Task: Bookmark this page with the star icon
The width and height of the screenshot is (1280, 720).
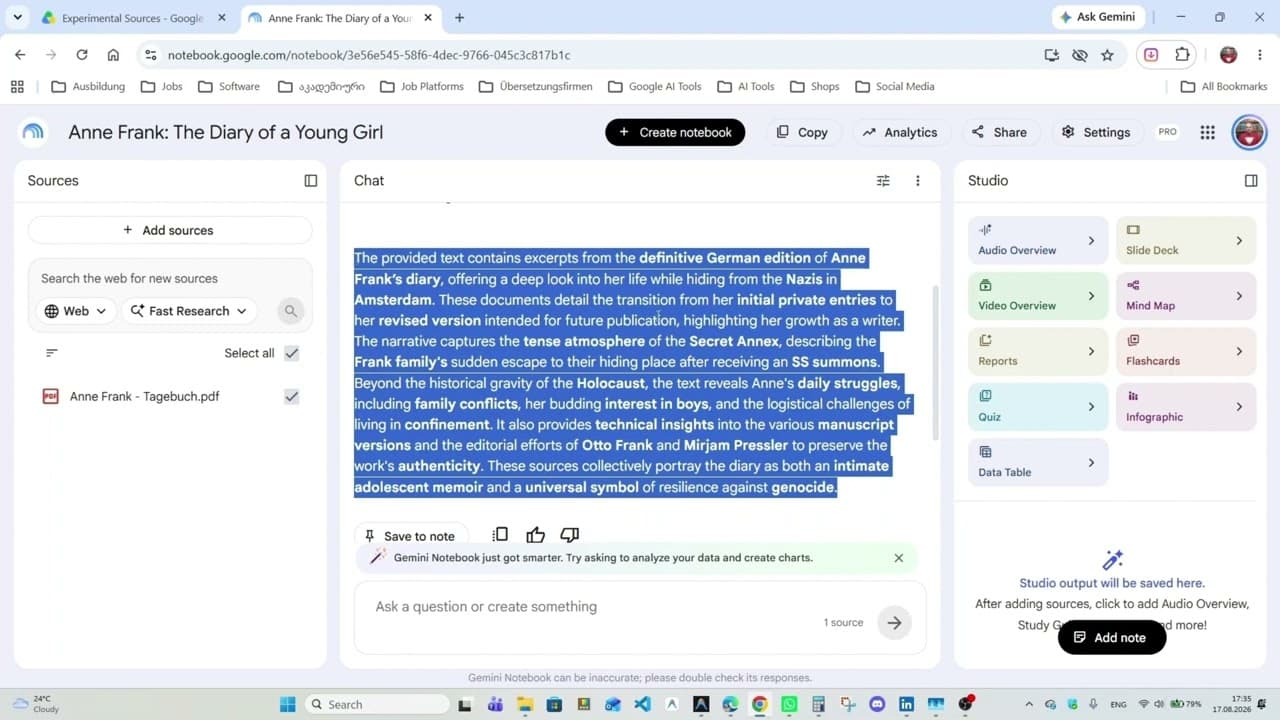Action: click(1107, 55)
